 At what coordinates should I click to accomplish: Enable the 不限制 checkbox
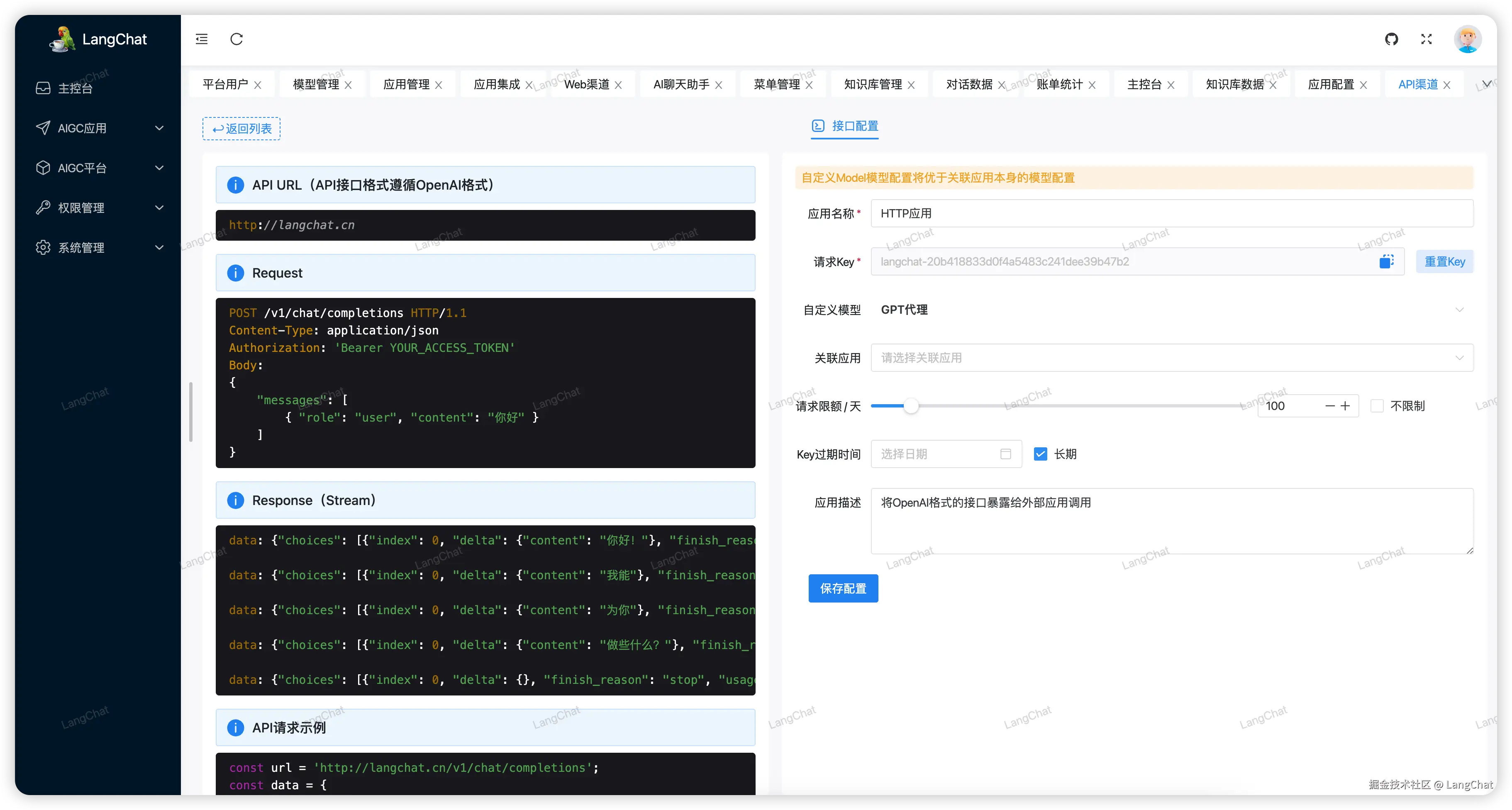click(1377, 406)
